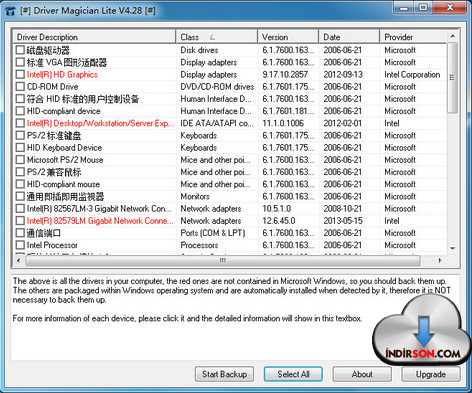
Task: Click version 10.5.1.0 cell
Action: 277,209
